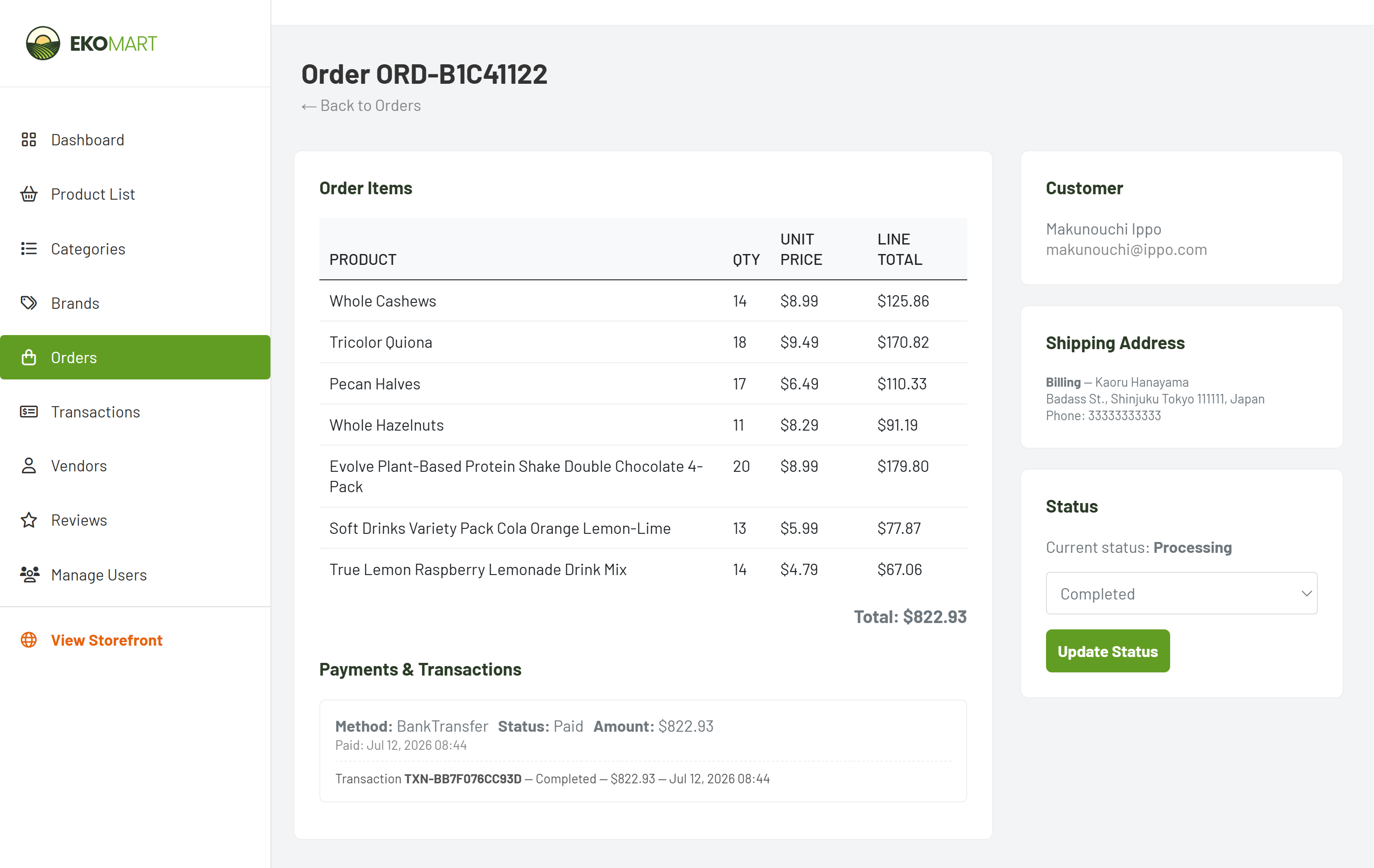Viewport: 1374px width, 868px height.
Task: Click the Tricolor Quiona product name
Action: (381, 342)
